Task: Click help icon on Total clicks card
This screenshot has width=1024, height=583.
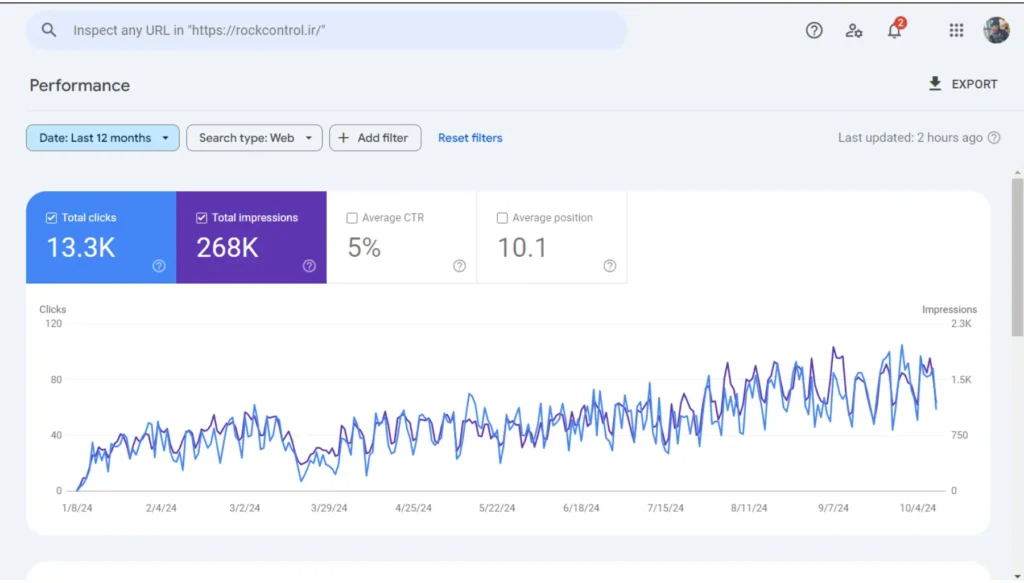Action: (159, 266)
